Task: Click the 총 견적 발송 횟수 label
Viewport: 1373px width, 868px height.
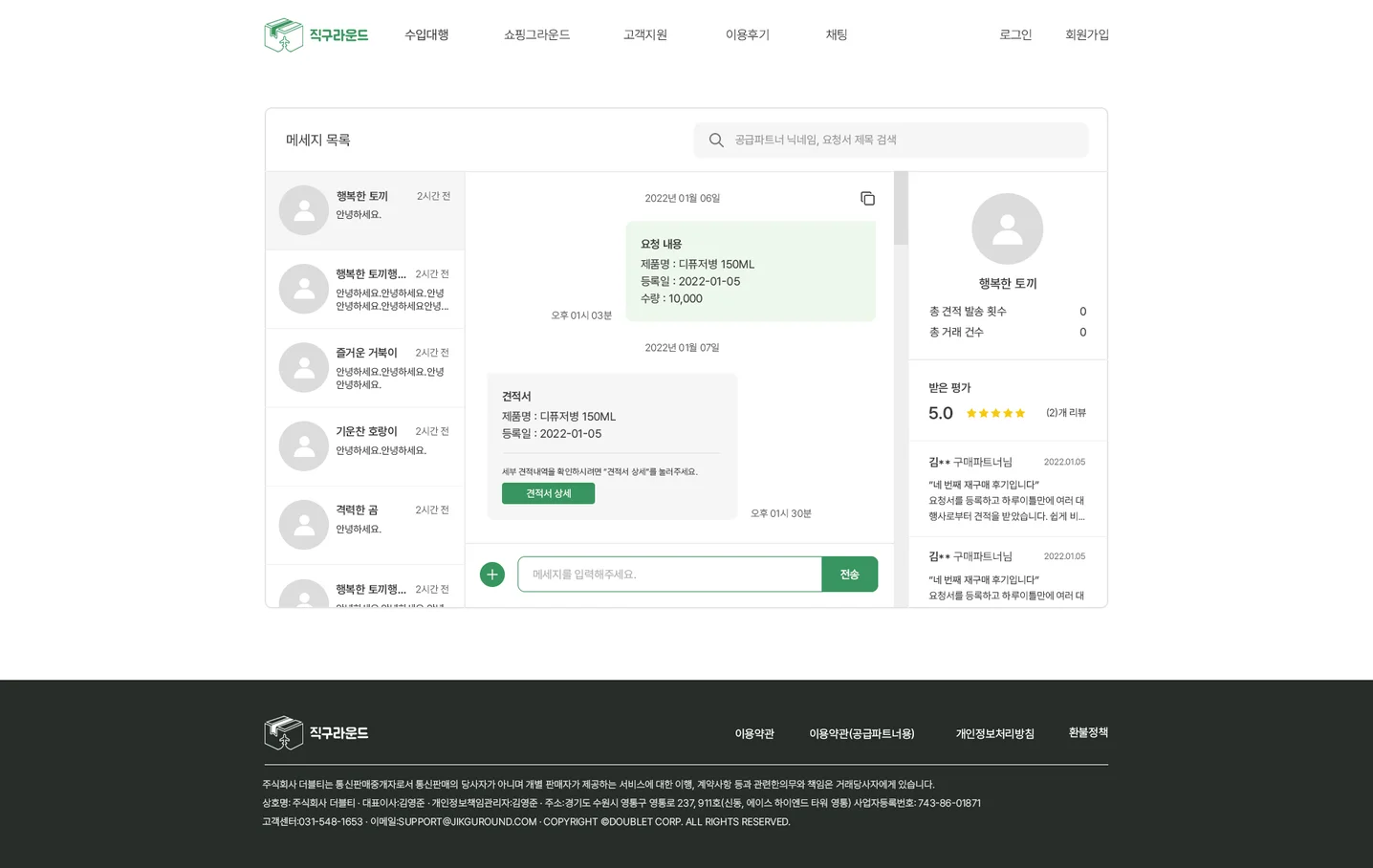Action: (x=968, y=312)
